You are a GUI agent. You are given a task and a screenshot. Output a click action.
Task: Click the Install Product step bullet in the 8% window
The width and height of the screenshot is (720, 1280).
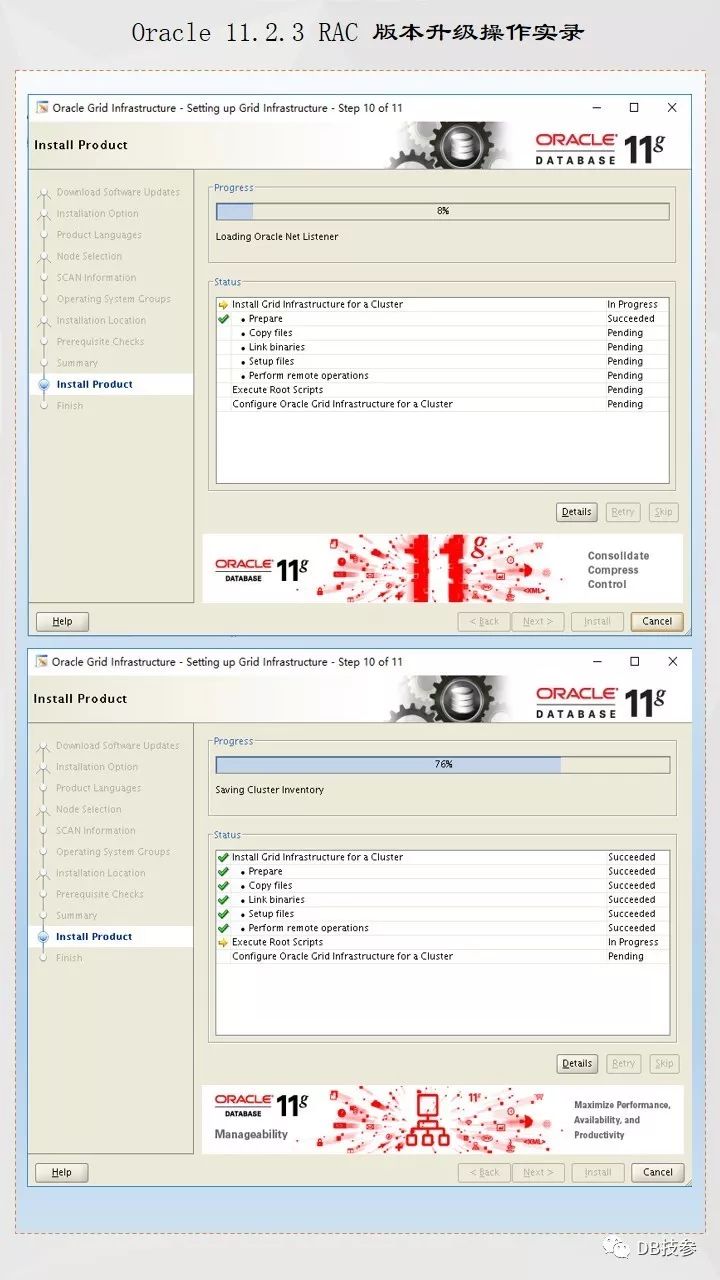click(x=44, y=385)
